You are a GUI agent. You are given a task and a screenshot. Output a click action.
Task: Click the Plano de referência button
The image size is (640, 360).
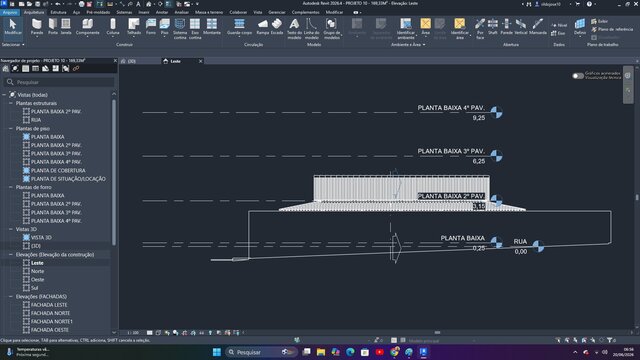(612, 29)
